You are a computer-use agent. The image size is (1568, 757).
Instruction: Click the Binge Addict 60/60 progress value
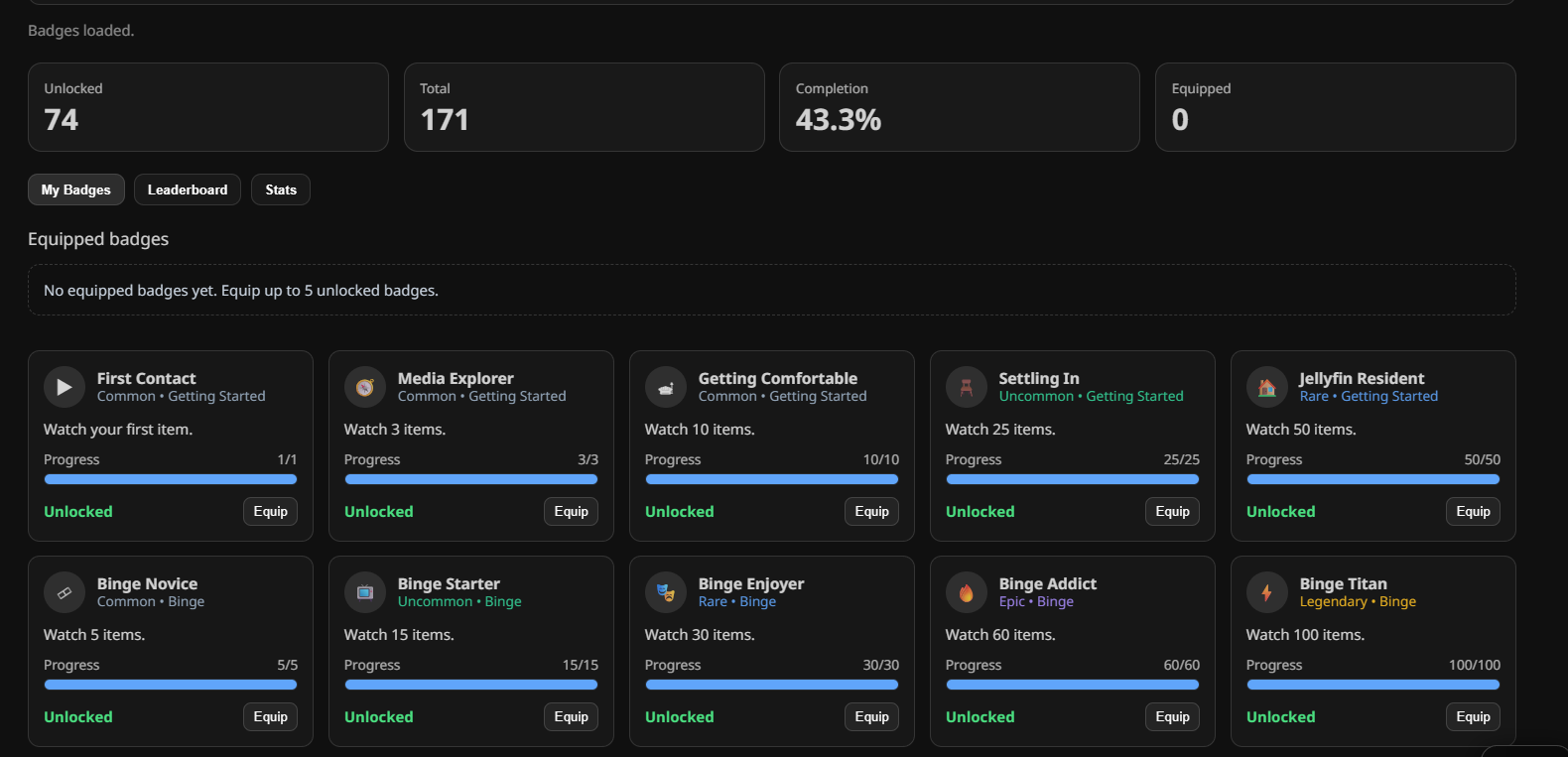click(x=1182, y=665)
